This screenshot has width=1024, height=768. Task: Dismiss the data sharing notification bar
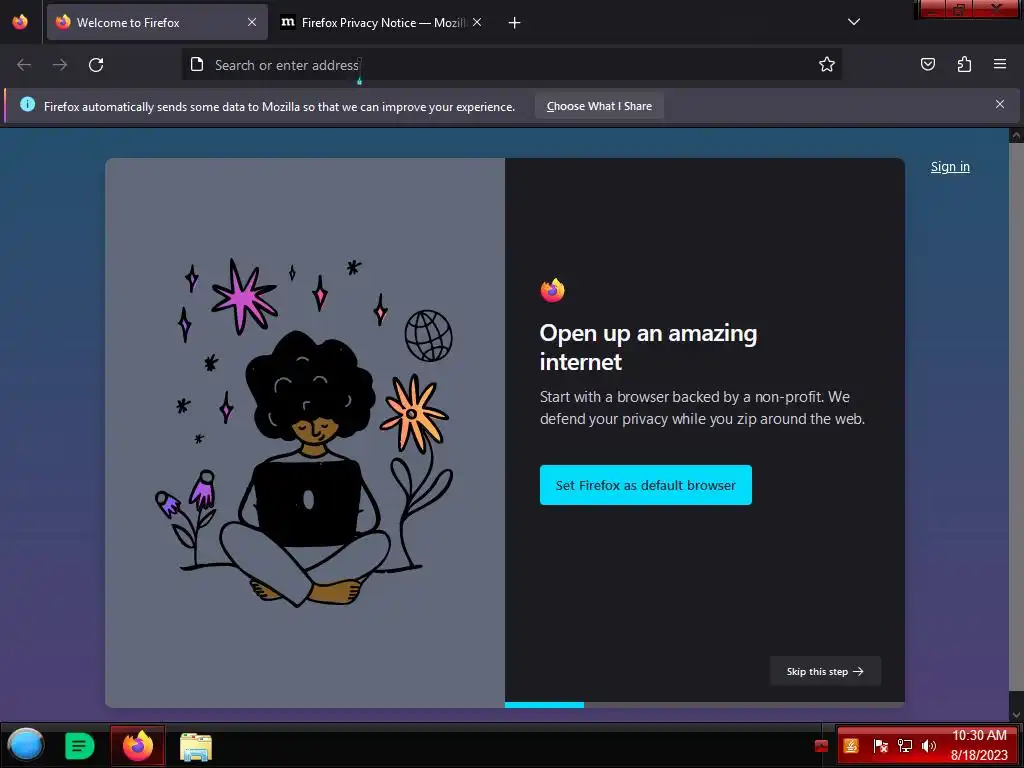tap(1000, 104)
